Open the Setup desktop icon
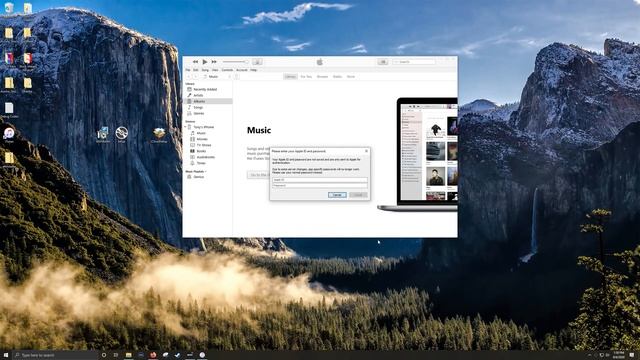640x360 pixels. [122, 134]
